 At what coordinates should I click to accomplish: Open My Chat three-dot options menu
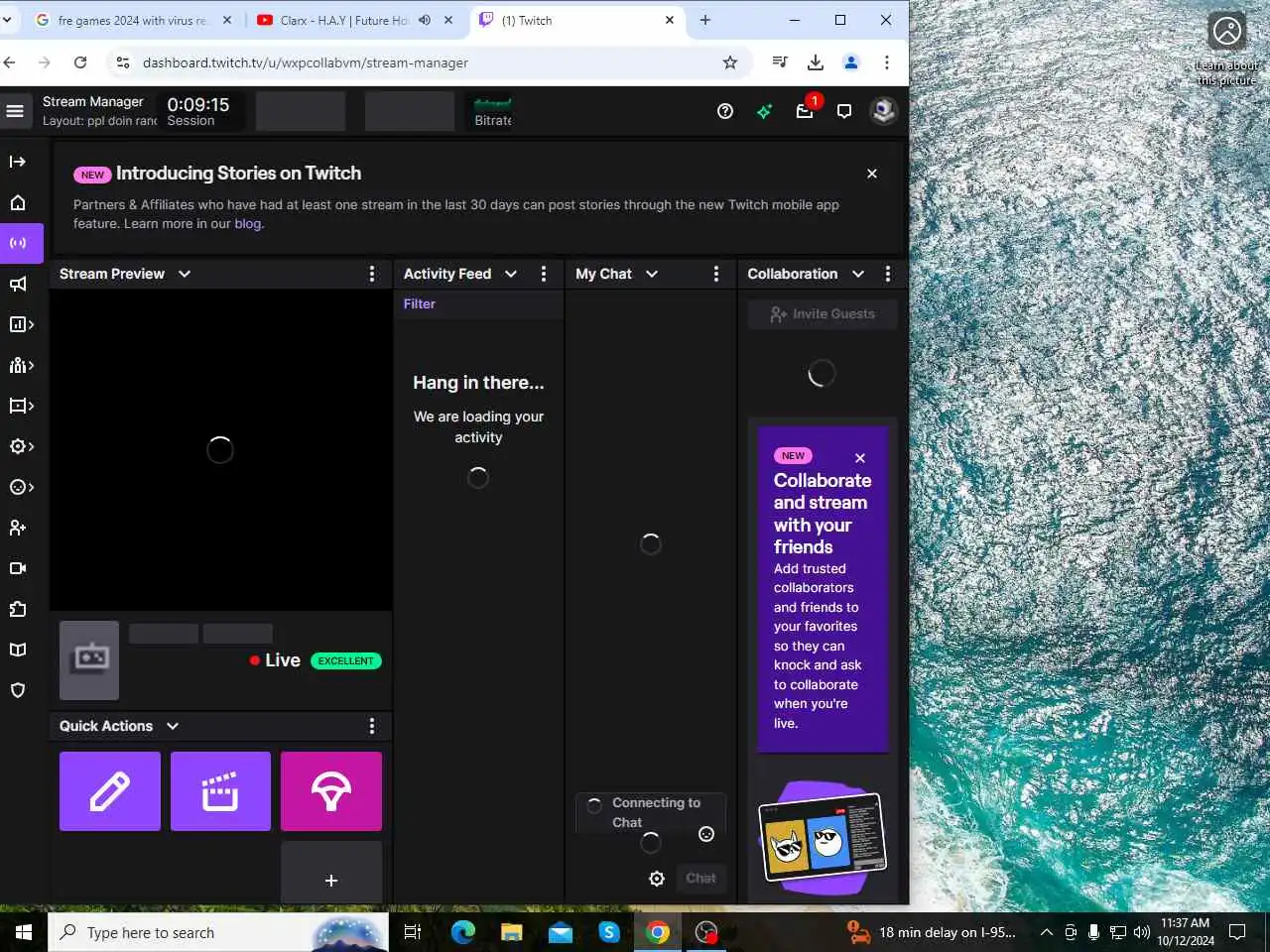click(716, 274)
